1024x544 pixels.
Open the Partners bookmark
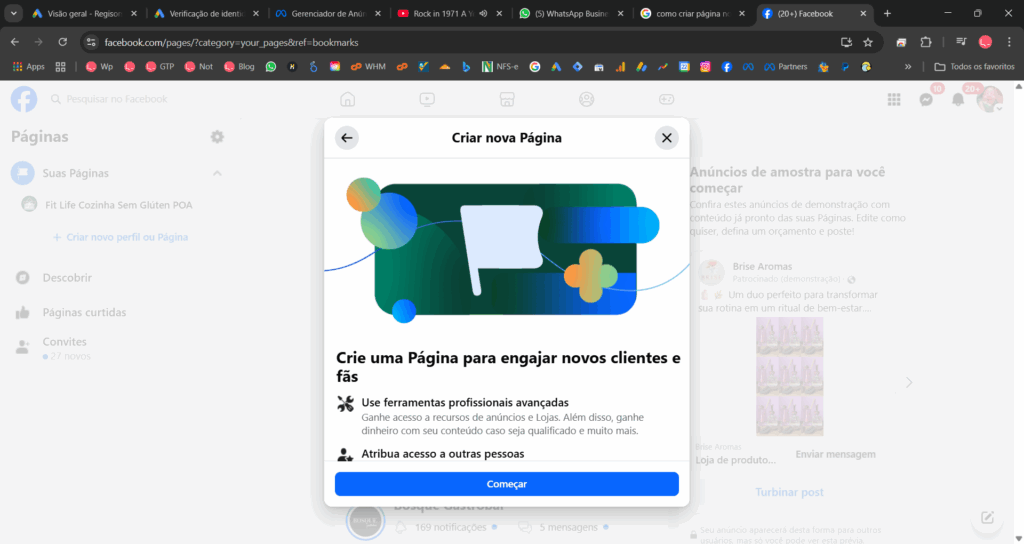[x=786, y=67]
